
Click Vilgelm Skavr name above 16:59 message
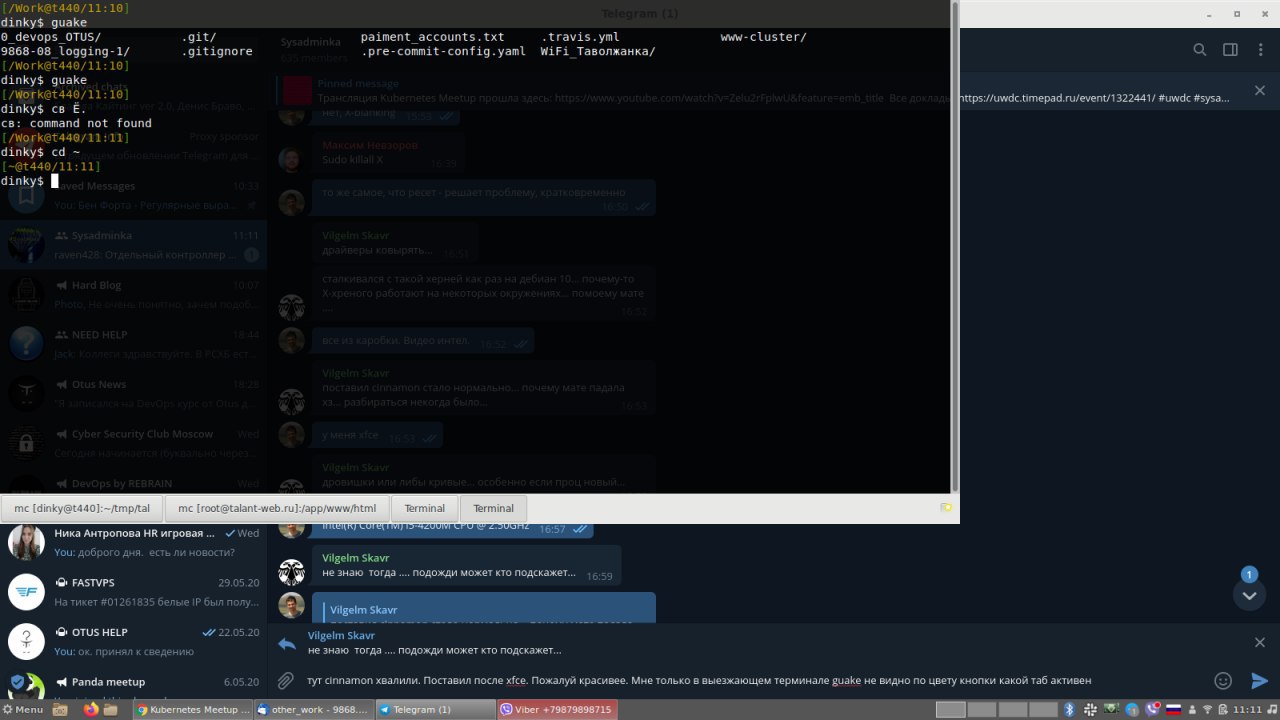click(x=355, y=558)
